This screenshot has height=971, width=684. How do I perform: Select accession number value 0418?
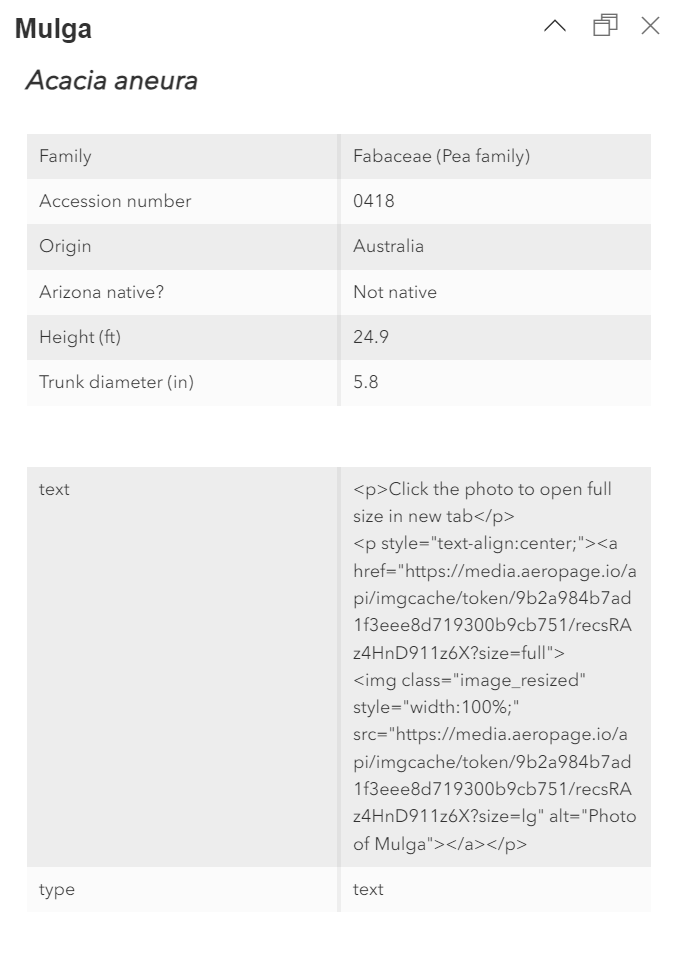373,201
